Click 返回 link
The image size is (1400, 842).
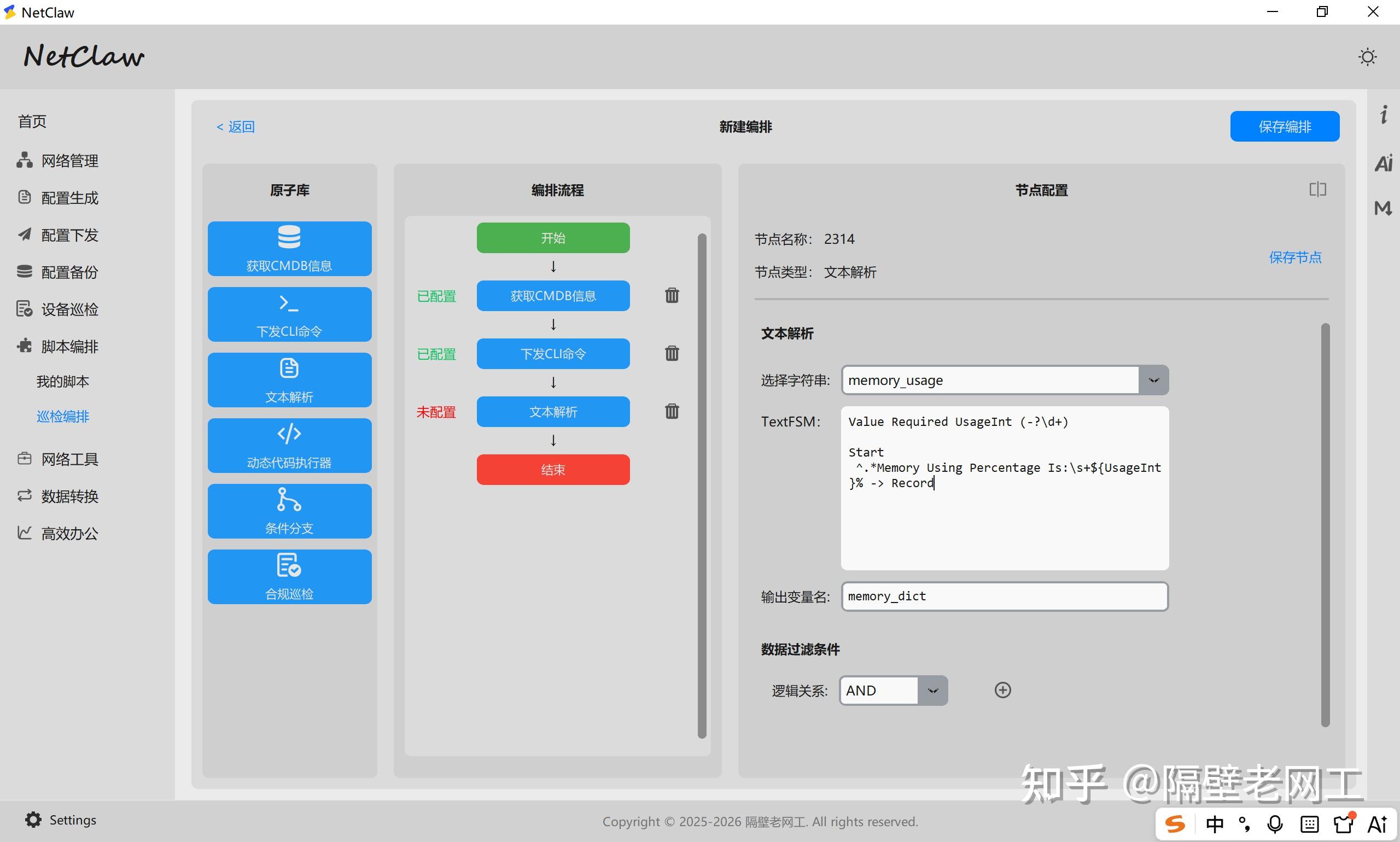point(236,126)
